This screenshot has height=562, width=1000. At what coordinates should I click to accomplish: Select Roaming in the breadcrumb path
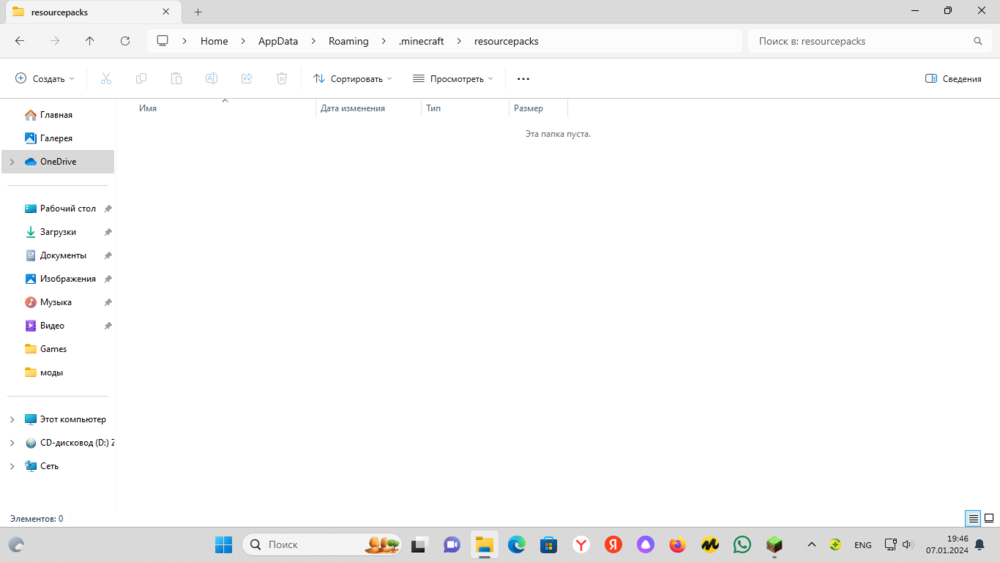[348, 41]
